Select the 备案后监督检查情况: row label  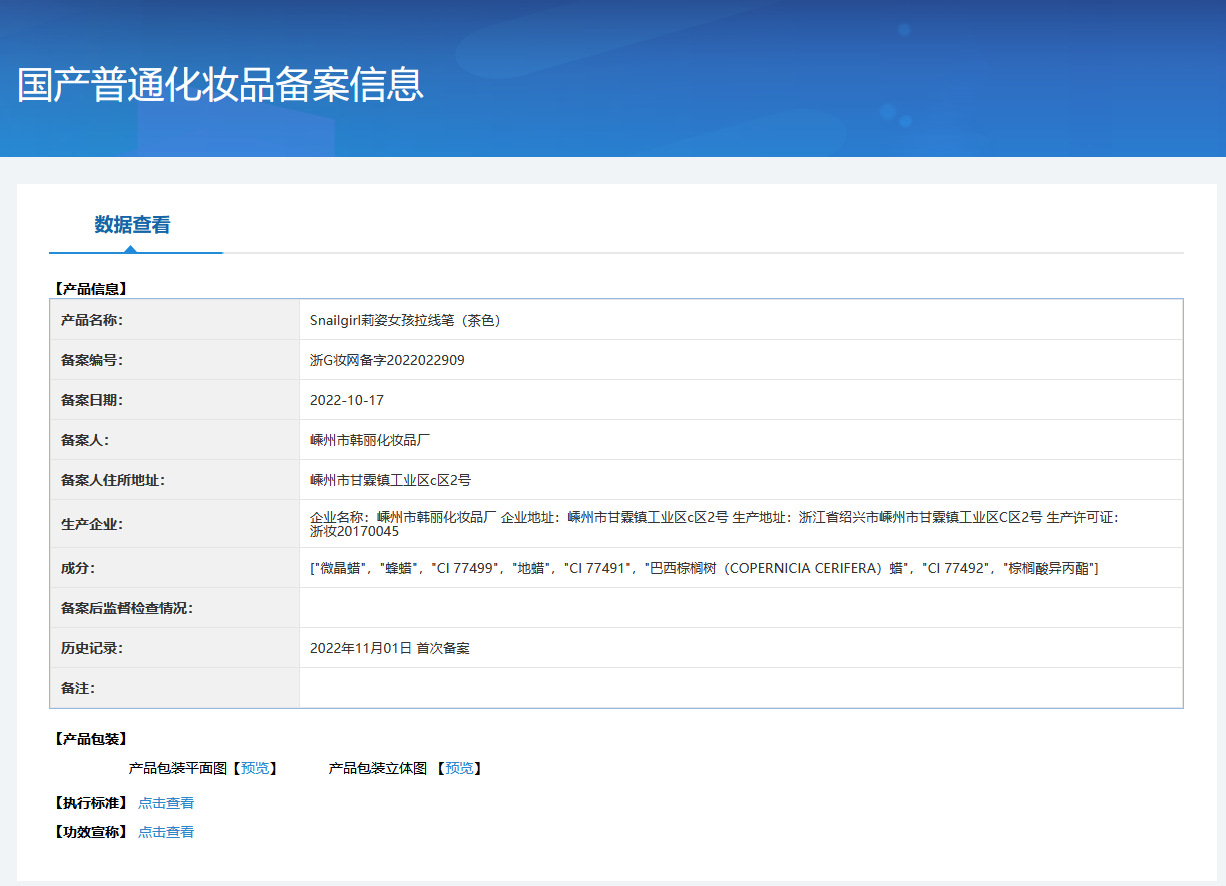(127, 608)
